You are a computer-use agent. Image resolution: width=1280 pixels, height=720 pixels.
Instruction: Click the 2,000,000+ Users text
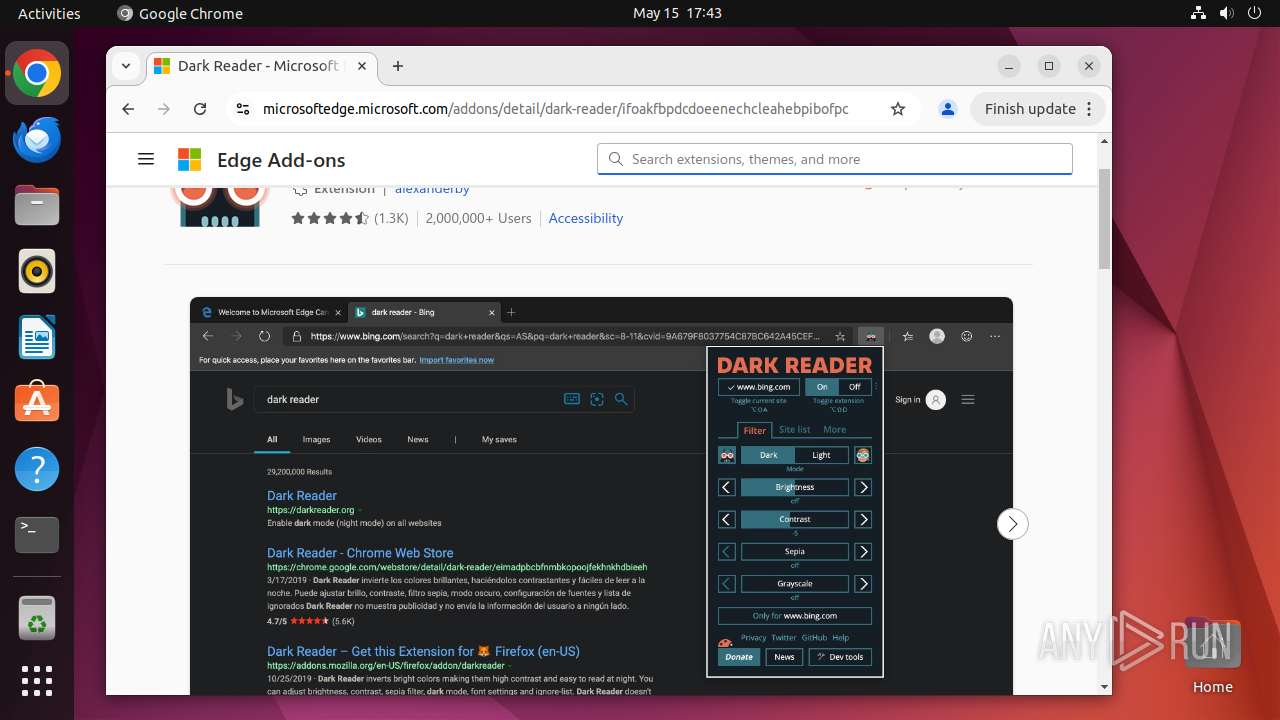tap(478, 218)
